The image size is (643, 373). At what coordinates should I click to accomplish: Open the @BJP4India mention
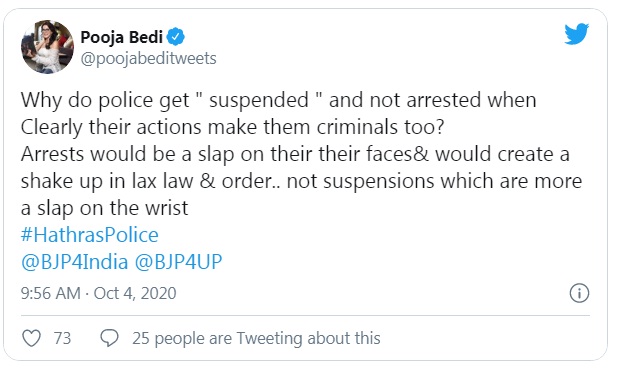74,262
